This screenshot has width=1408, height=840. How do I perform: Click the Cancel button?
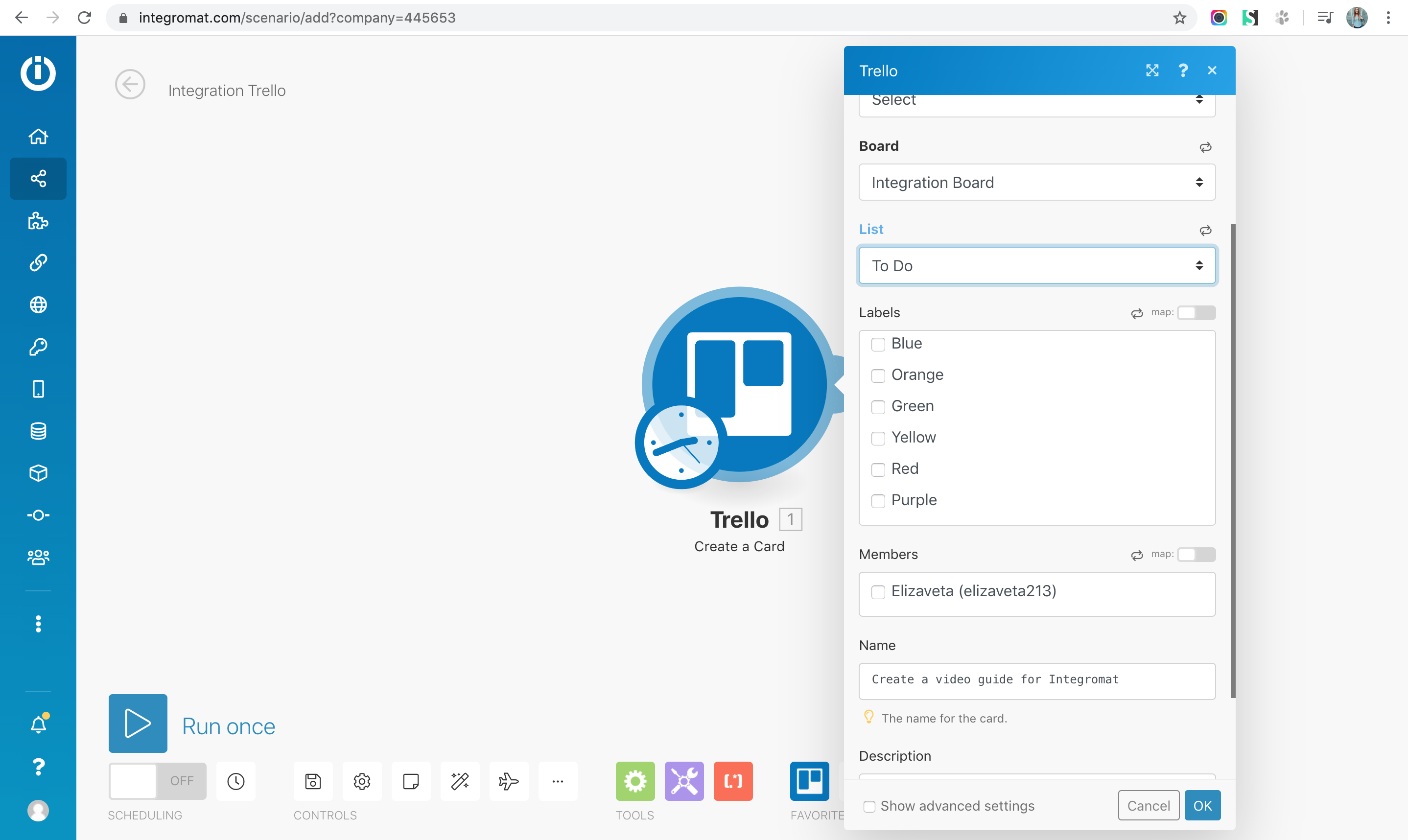1148,805
